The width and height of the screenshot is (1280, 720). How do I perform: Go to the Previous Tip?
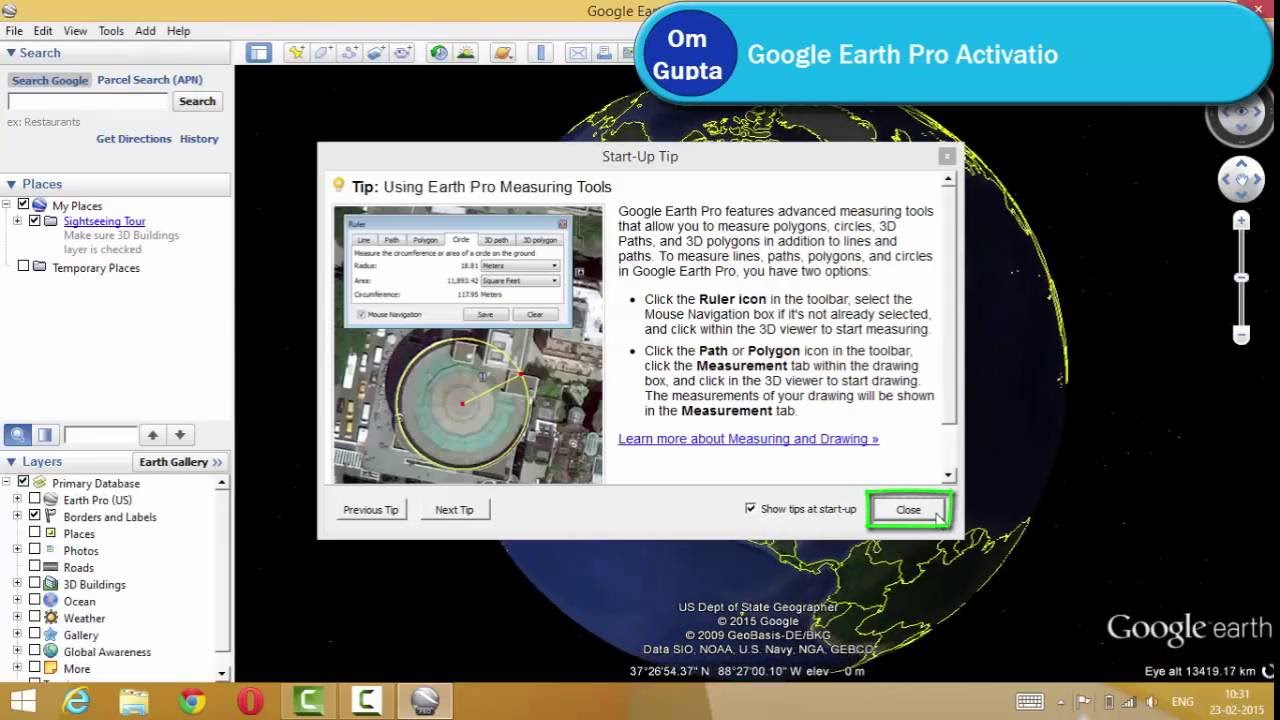point(371,509)
